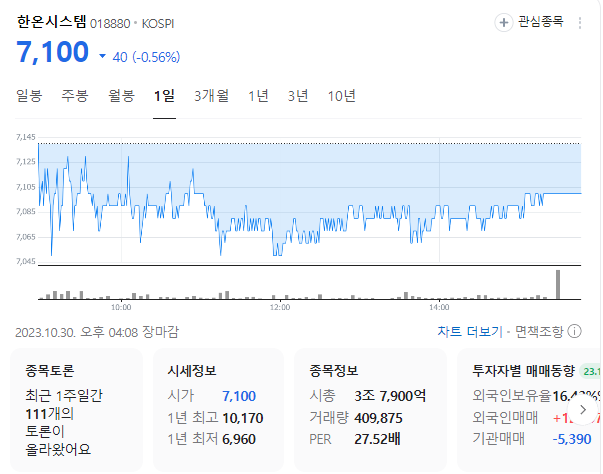Select the 3년 chart range tab
The width and height of the screenshot is (603, 474).
coord(298,96)
